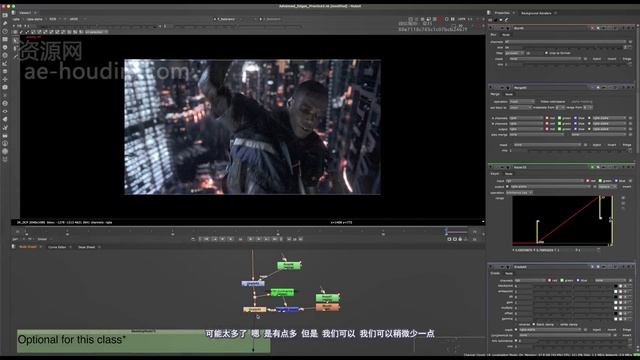This screenshot has width=640, height=360.
Task: Toggle the red checkbox on Merge output row
Action: (547, 129)
